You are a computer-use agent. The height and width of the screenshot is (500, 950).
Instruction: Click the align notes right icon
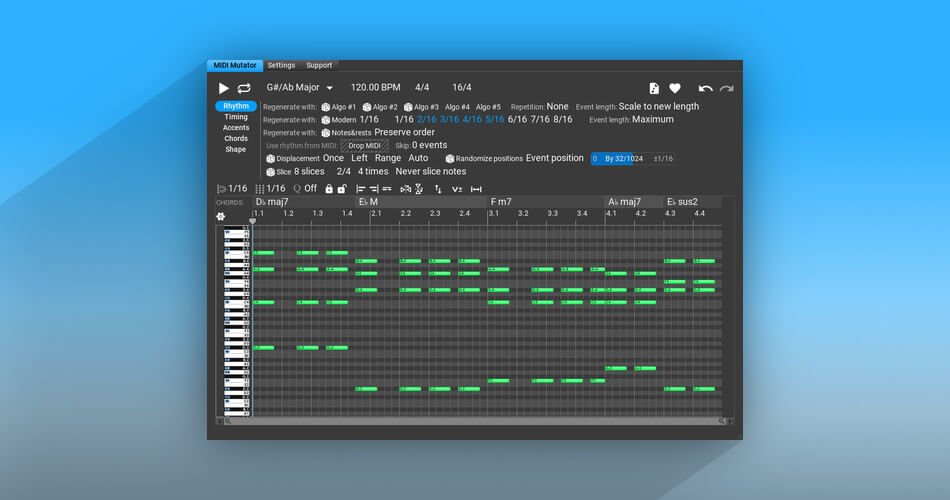pyautogui.click(x=374, y=189)
